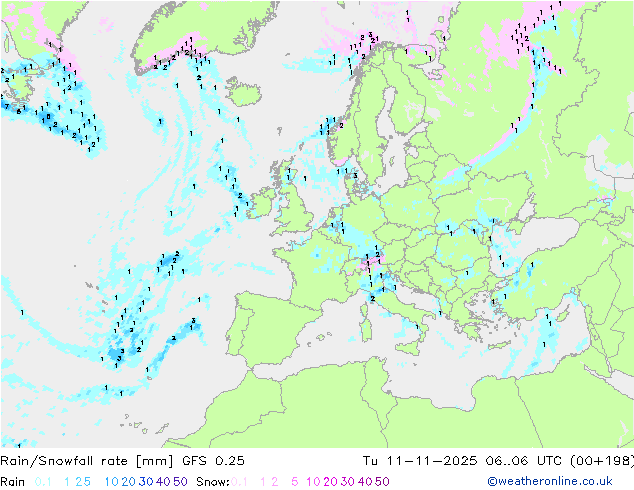The image size is (634, 490).
Task: Select the Rain legend value 20
Action: 128,482
